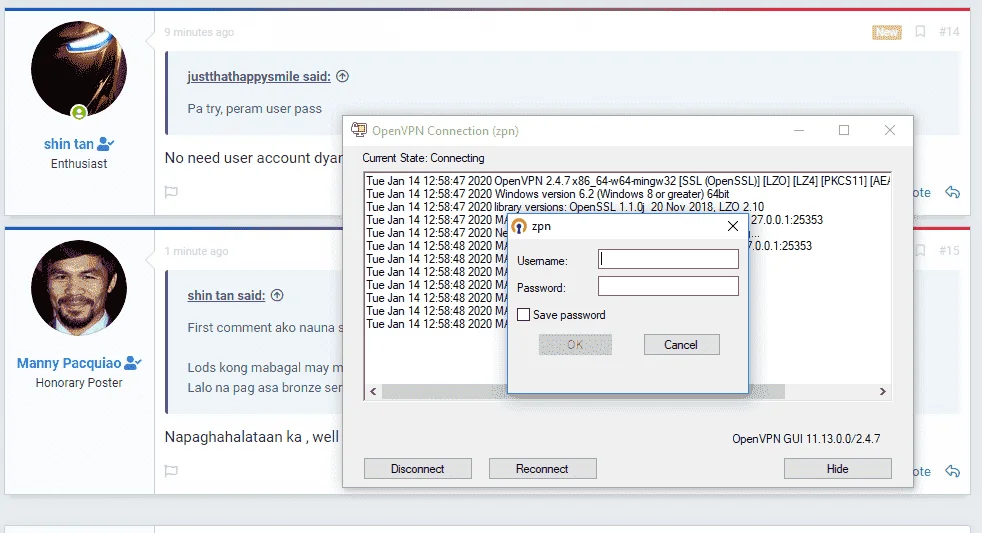Click the log line with library versions OpenSSL
Viewport: 982px width, 533px height.
point(566,207)
